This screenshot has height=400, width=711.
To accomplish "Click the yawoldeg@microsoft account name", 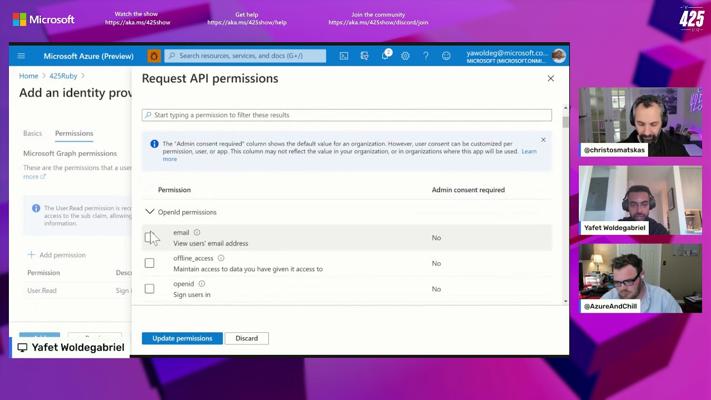I will (x=507, y=53).
